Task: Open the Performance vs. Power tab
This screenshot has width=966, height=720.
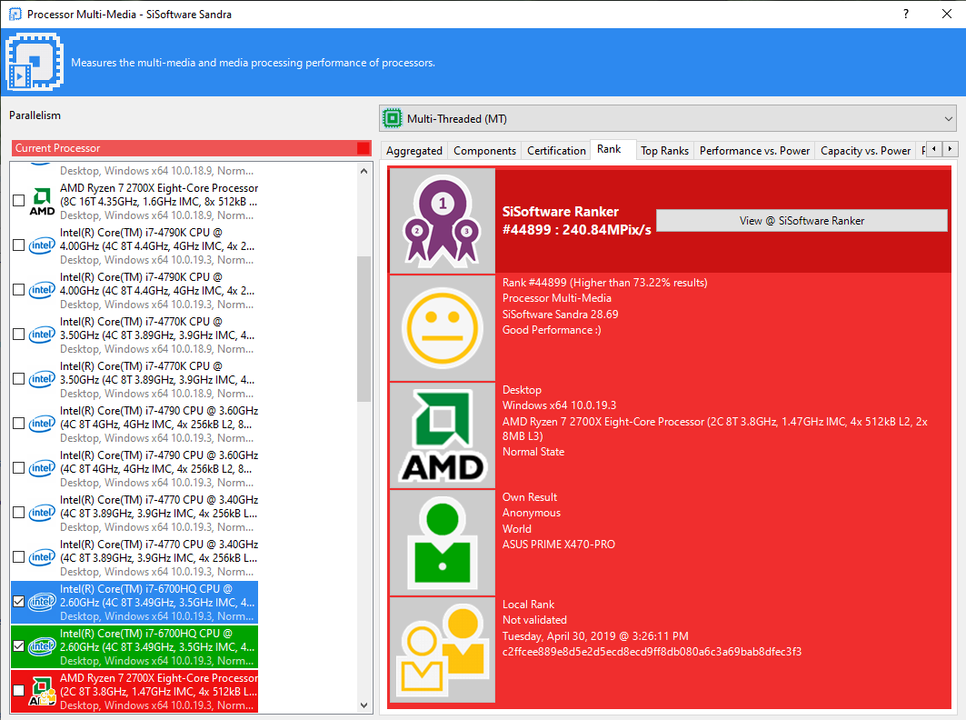Action: coord(755,151)
